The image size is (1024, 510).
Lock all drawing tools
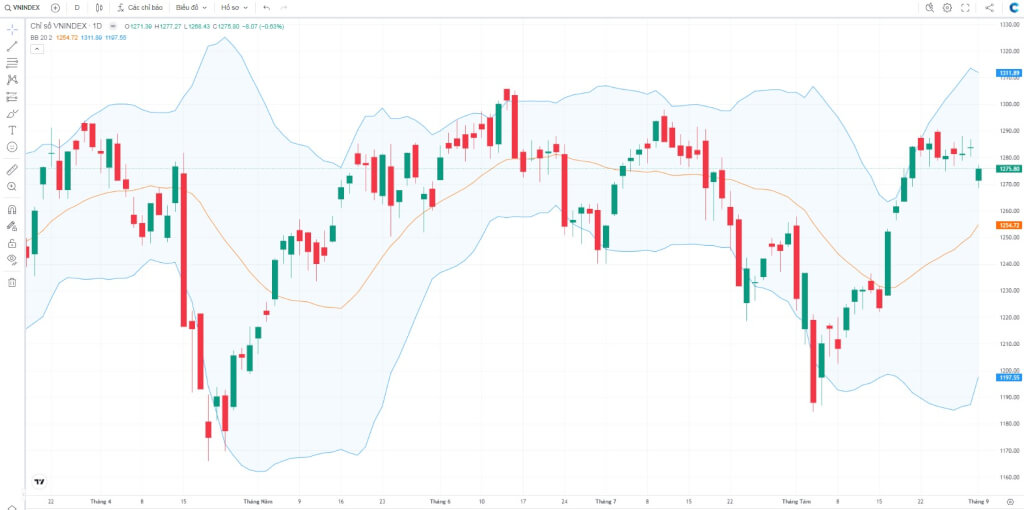pos(12,244)
